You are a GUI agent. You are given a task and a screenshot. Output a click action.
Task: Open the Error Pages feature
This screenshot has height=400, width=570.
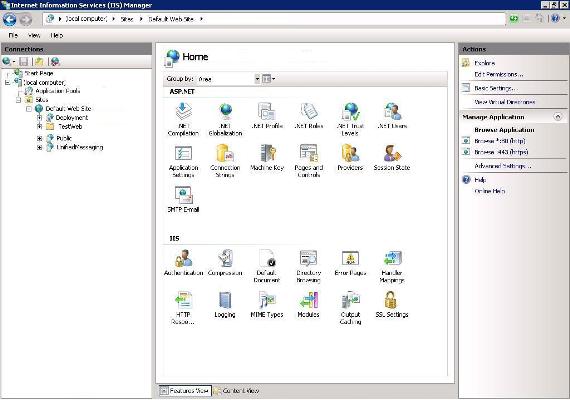click(350, 263)
